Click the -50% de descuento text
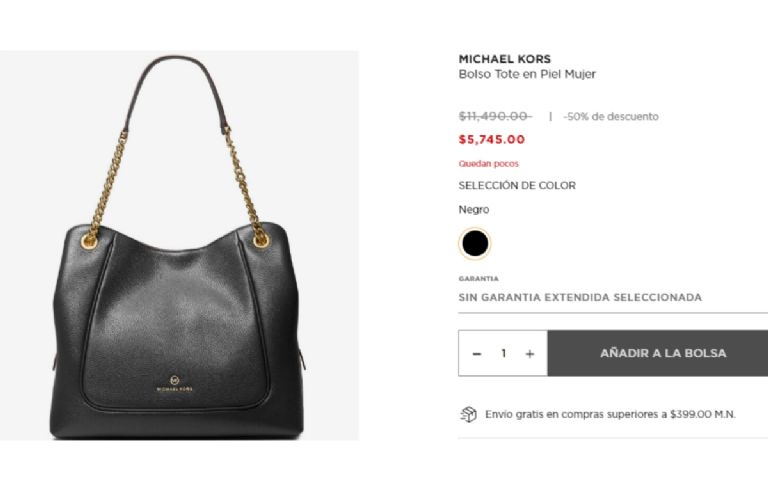Screen dimensions: 768x499 tap(611, 117)
